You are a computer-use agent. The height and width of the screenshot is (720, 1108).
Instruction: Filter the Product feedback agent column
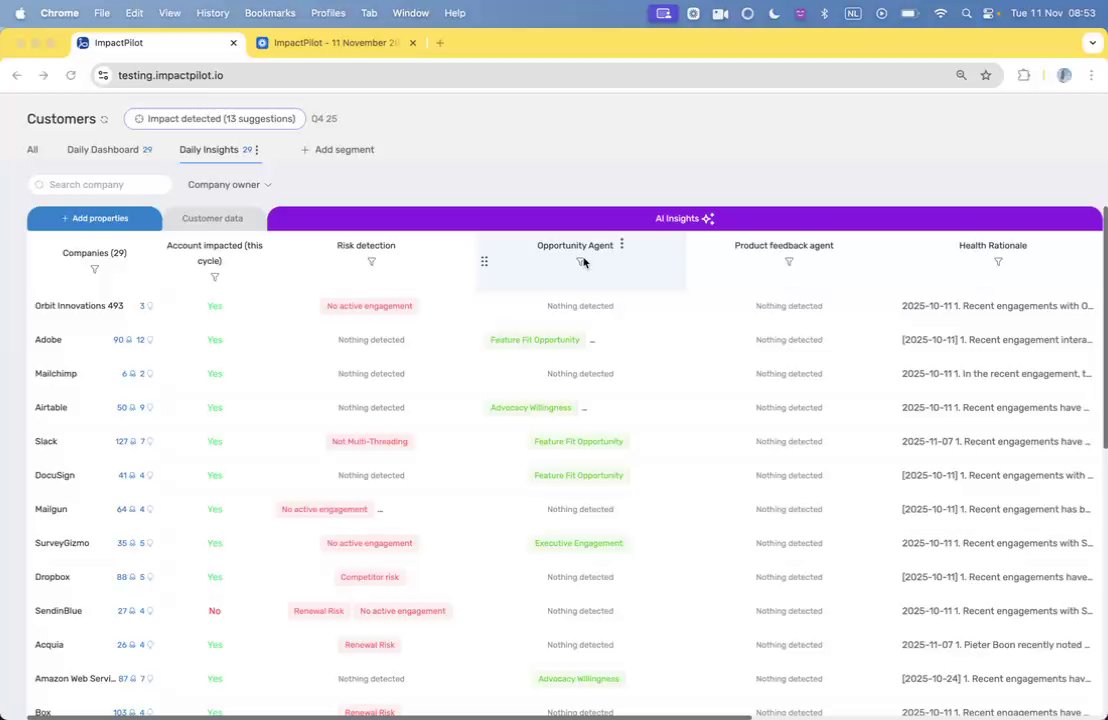789,261
